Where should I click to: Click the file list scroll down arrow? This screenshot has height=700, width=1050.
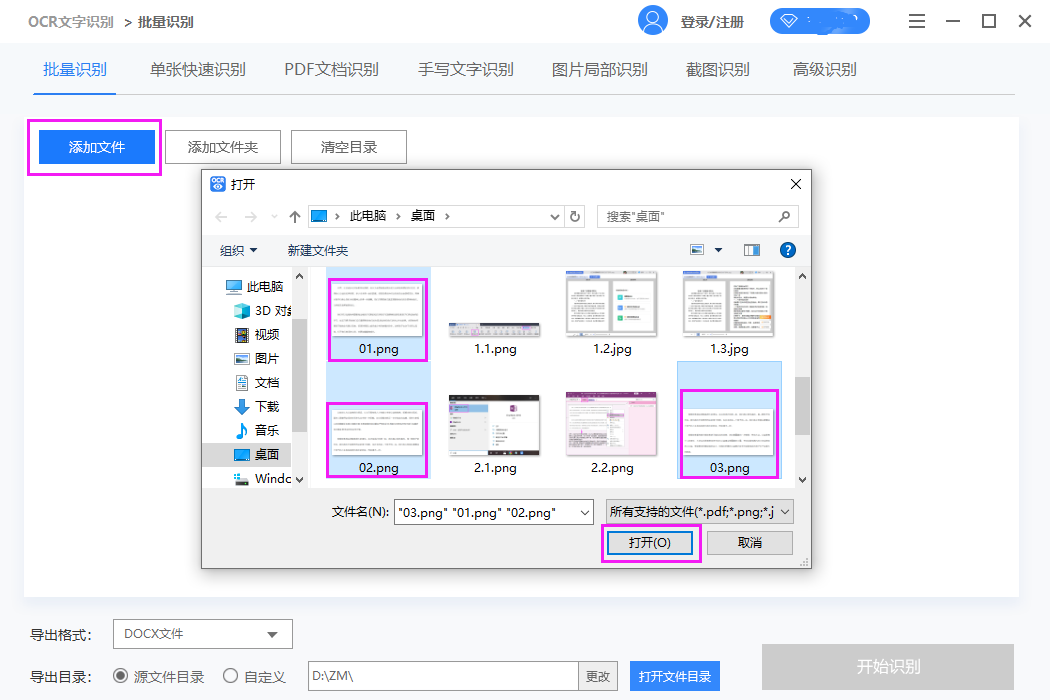[x=802, y=480]
